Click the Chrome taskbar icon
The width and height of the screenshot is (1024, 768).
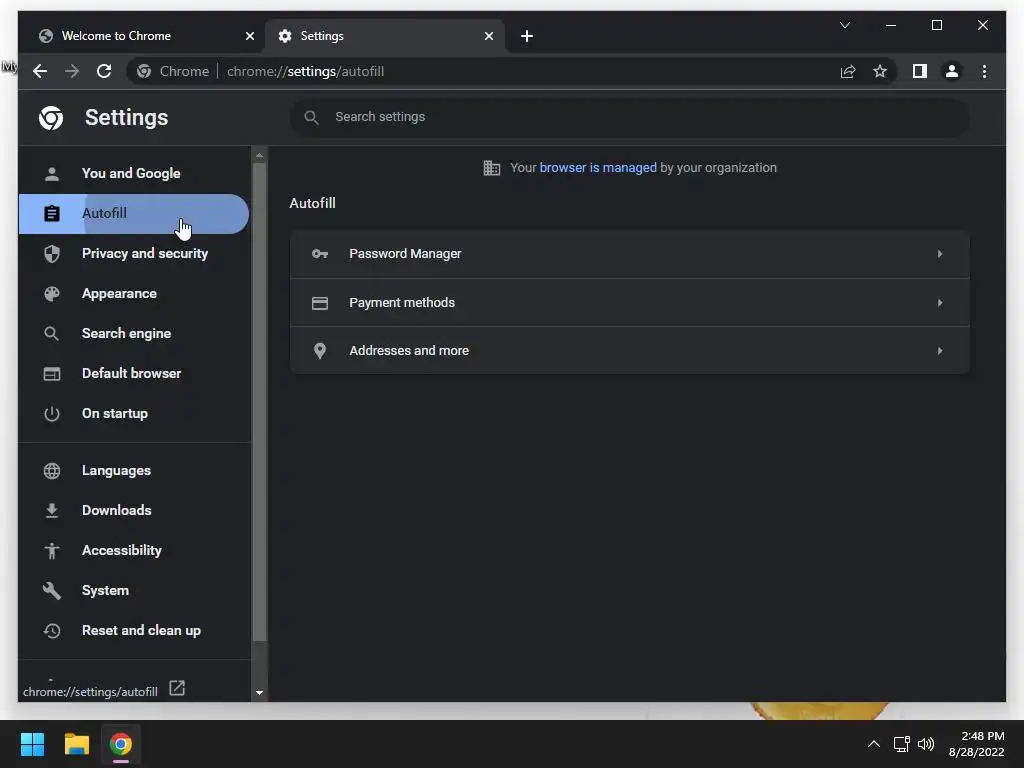point(121,744)
